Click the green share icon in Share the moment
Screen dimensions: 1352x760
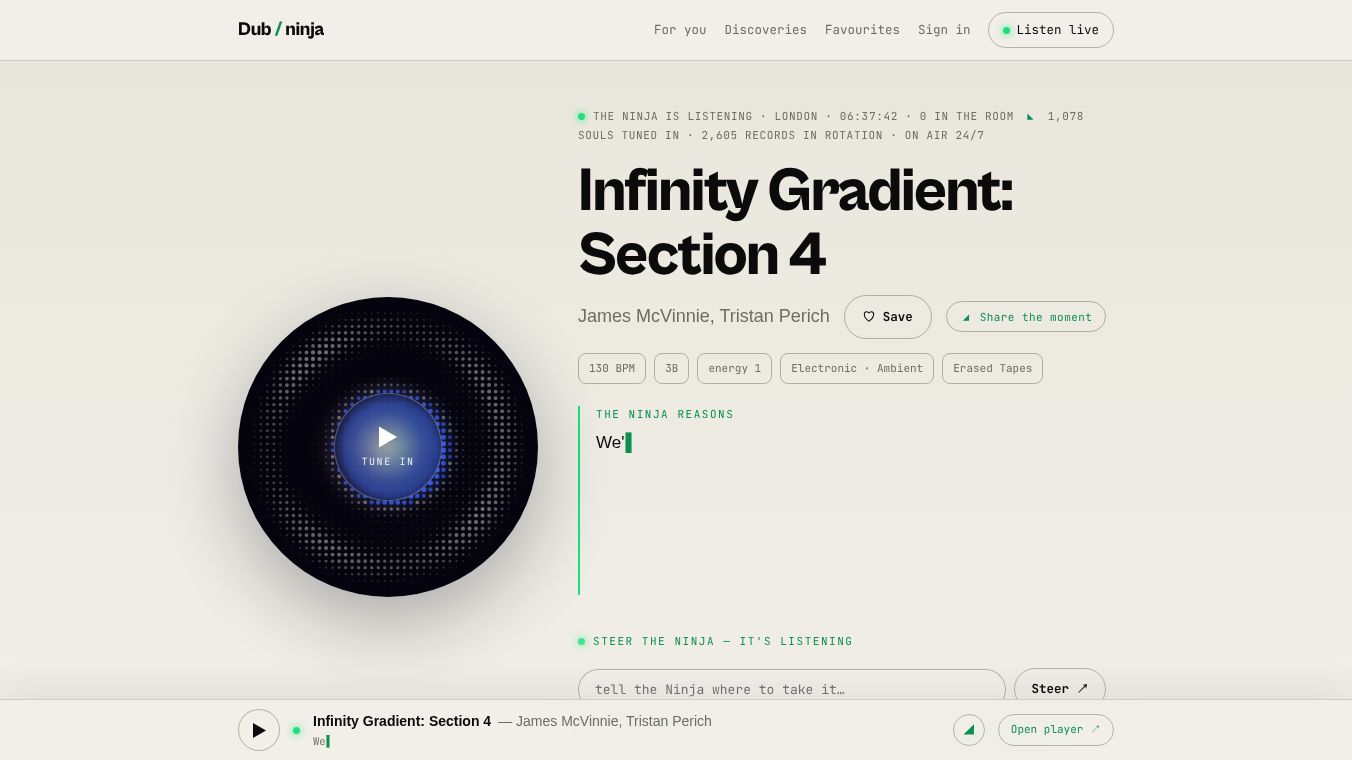(x=966, y=317)
